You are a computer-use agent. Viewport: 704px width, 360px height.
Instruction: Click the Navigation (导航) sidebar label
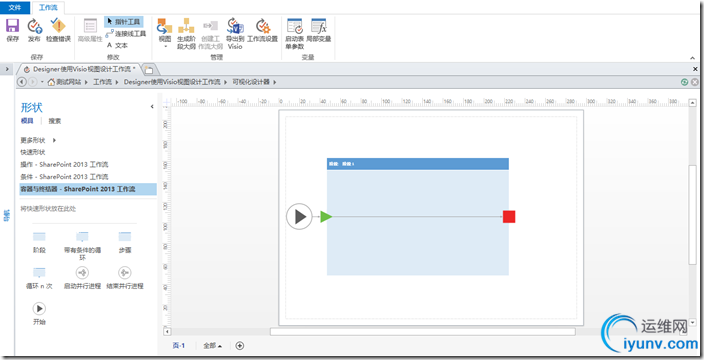click(7, 215)
